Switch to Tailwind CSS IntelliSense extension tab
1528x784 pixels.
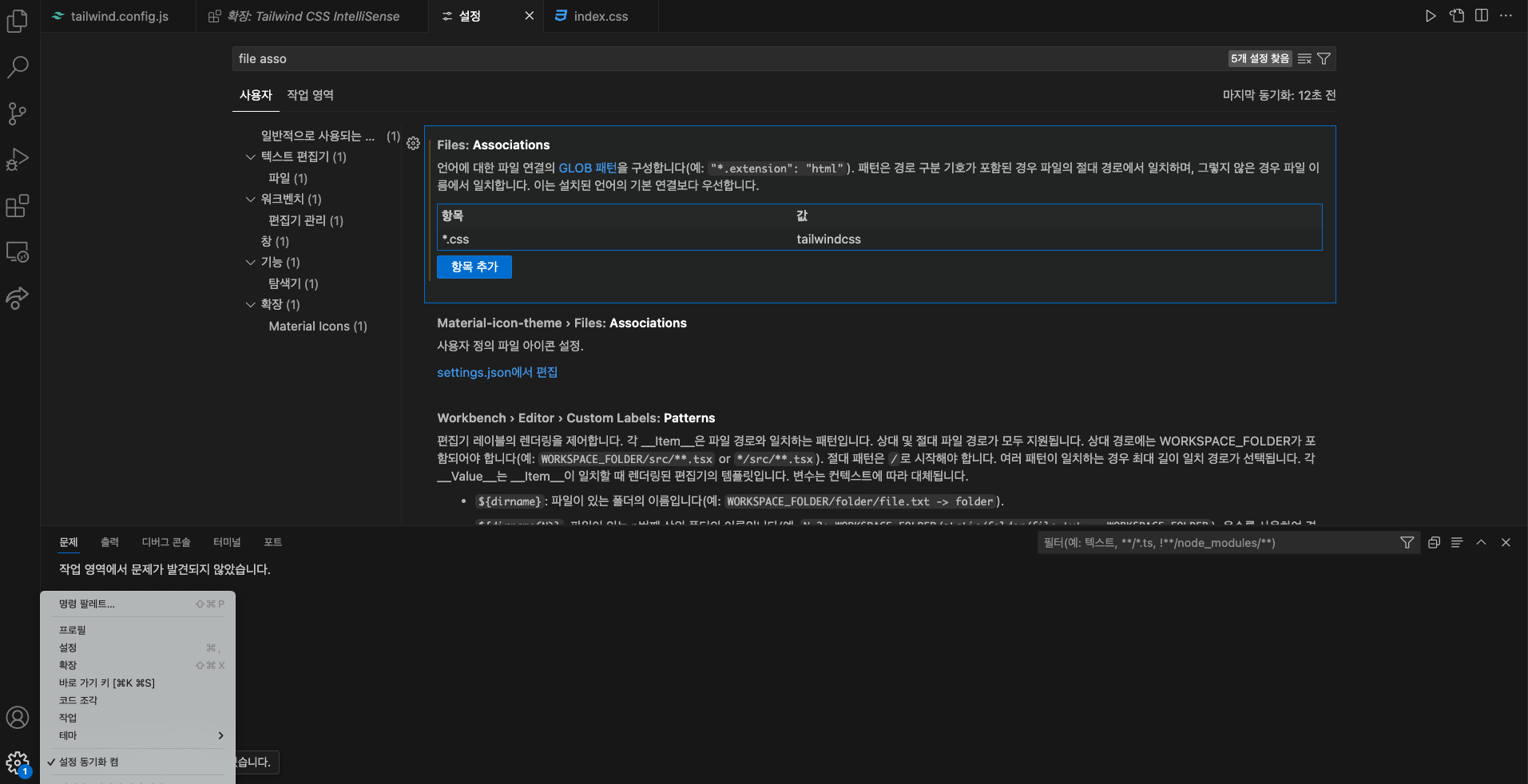tap(312, 16)
